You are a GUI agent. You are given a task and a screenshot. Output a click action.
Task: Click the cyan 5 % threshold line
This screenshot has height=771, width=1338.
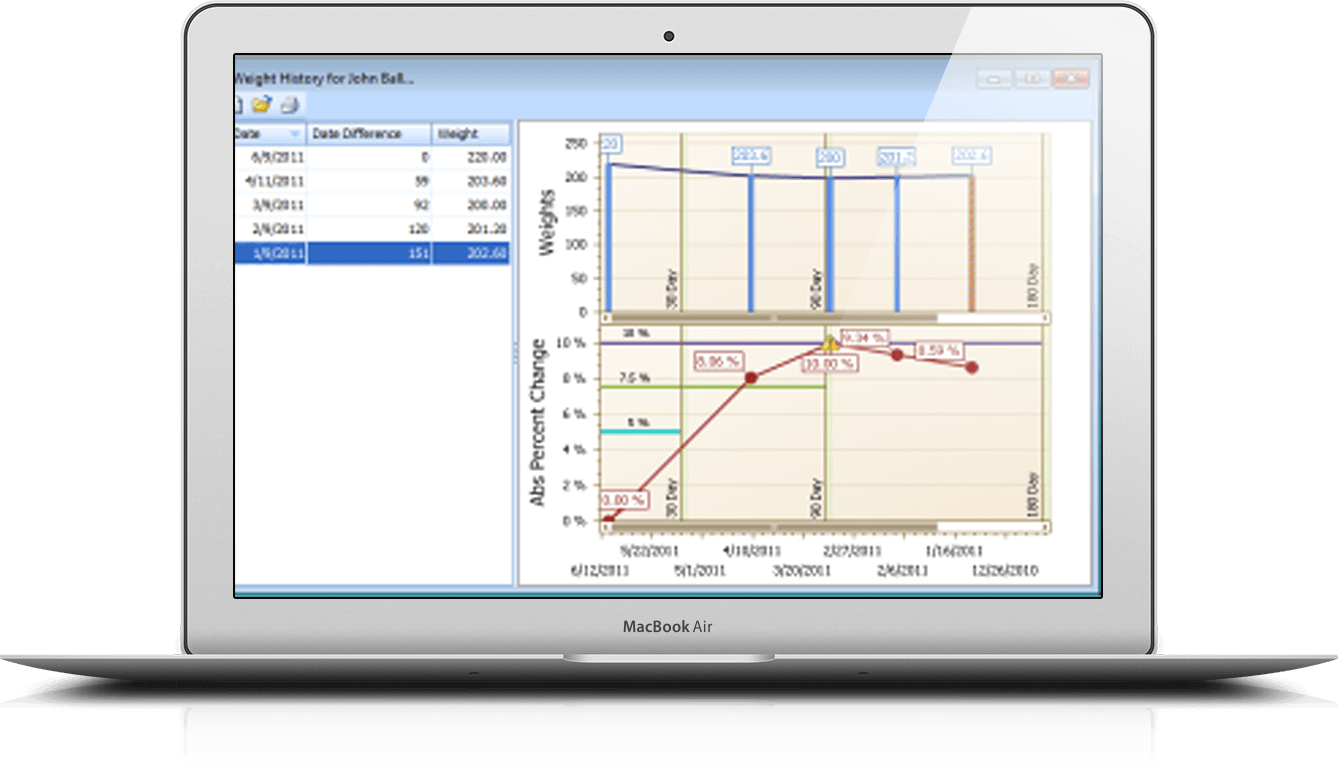[640, 431]
